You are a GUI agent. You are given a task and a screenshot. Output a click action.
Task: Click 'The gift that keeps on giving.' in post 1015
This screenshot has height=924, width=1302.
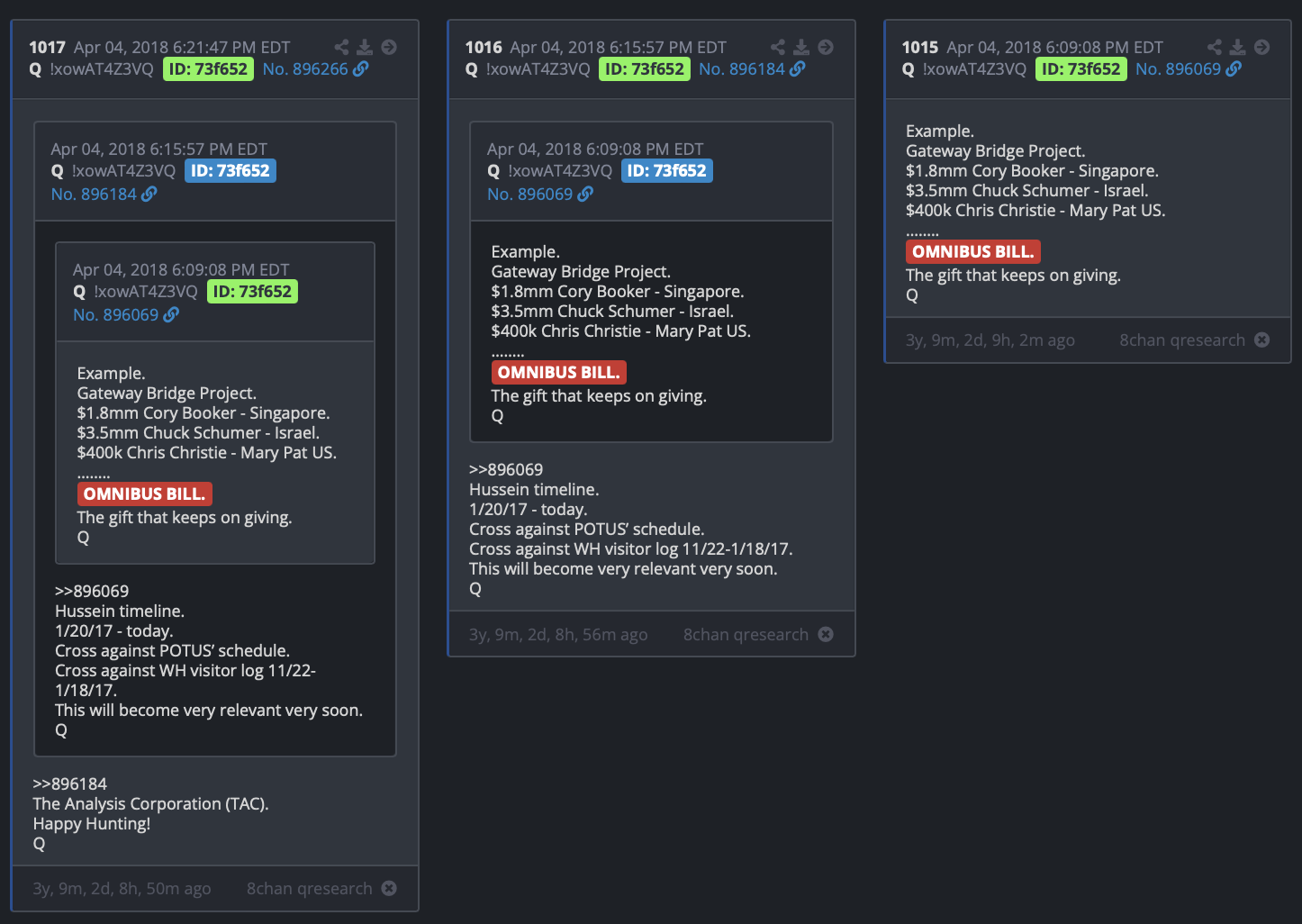pos(1013,275)
